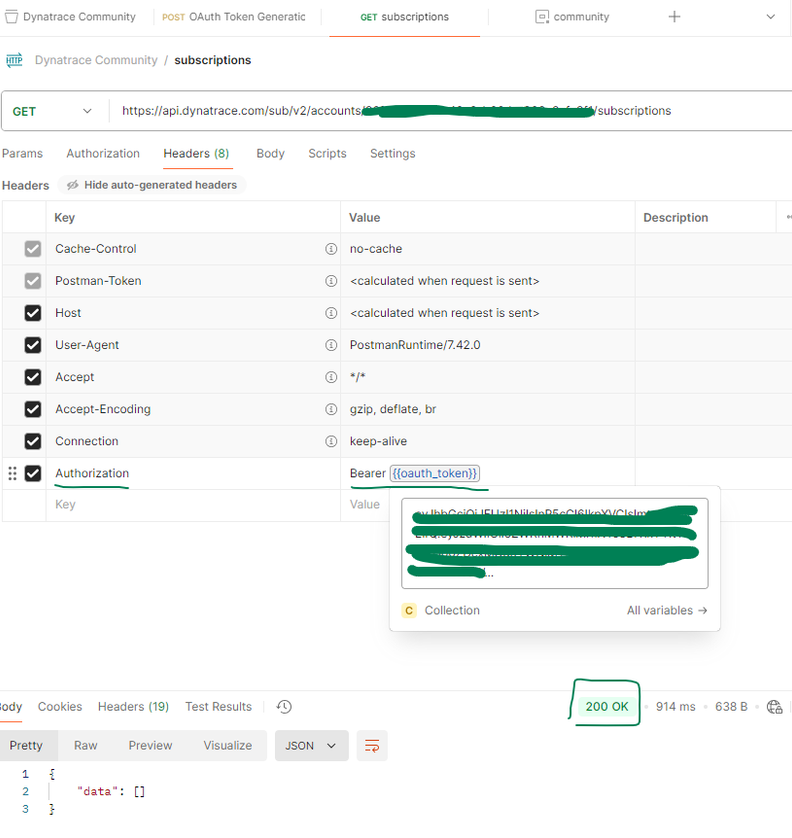
Task: Grab the Authorization row drag handle
Action: point(12,473)
